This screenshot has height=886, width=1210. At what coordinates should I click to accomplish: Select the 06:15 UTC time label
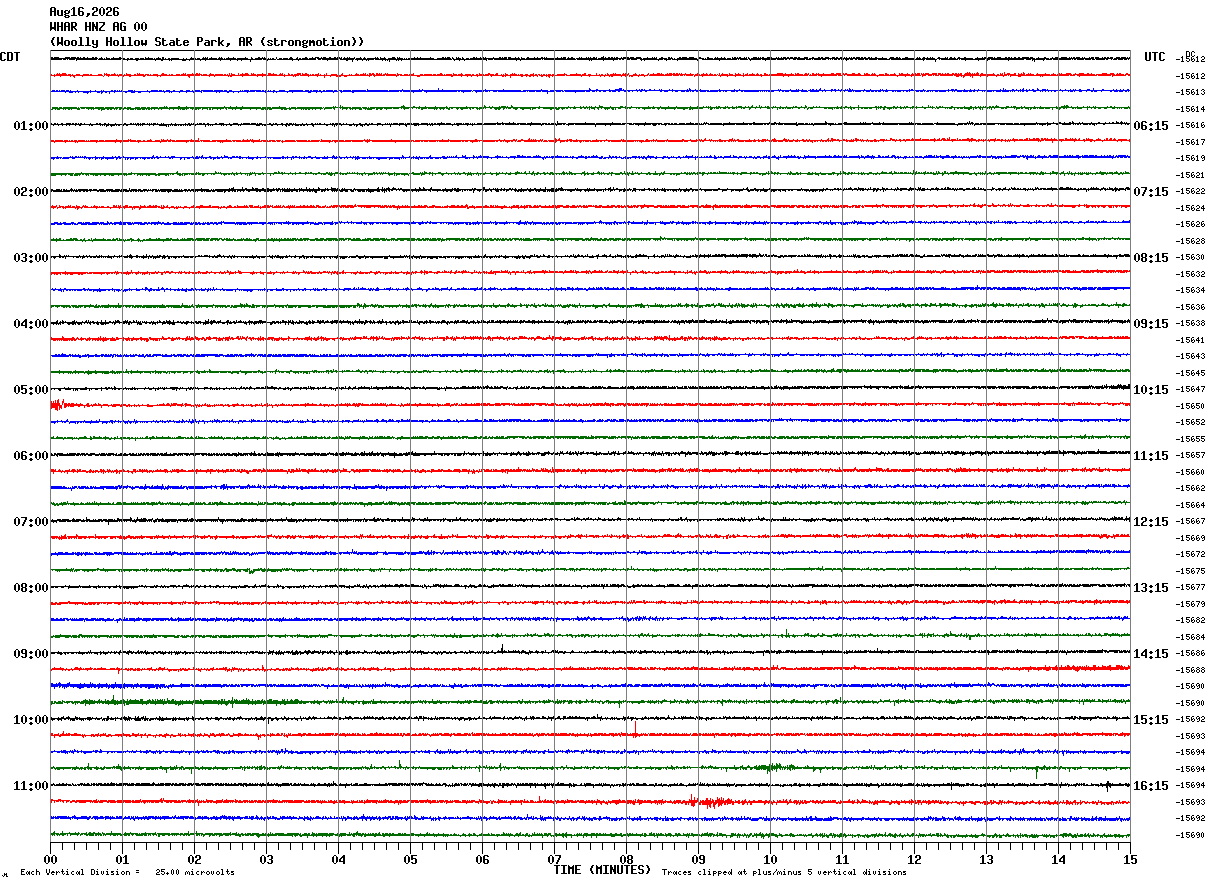[1151, 126]
